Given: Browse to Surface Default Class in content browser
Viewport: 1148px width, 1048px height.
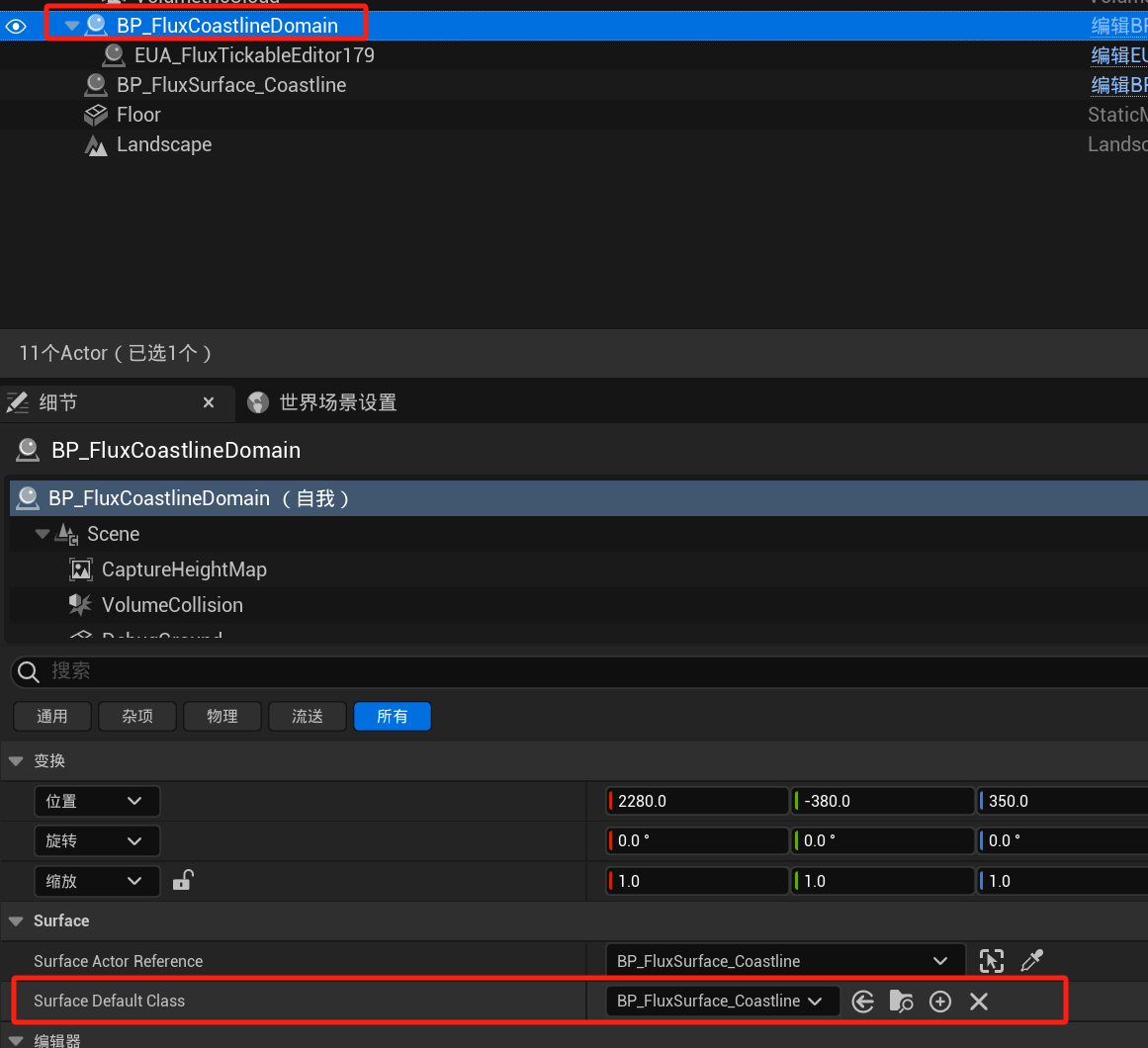Looking at the screenshot, I should pos(901,1002).
